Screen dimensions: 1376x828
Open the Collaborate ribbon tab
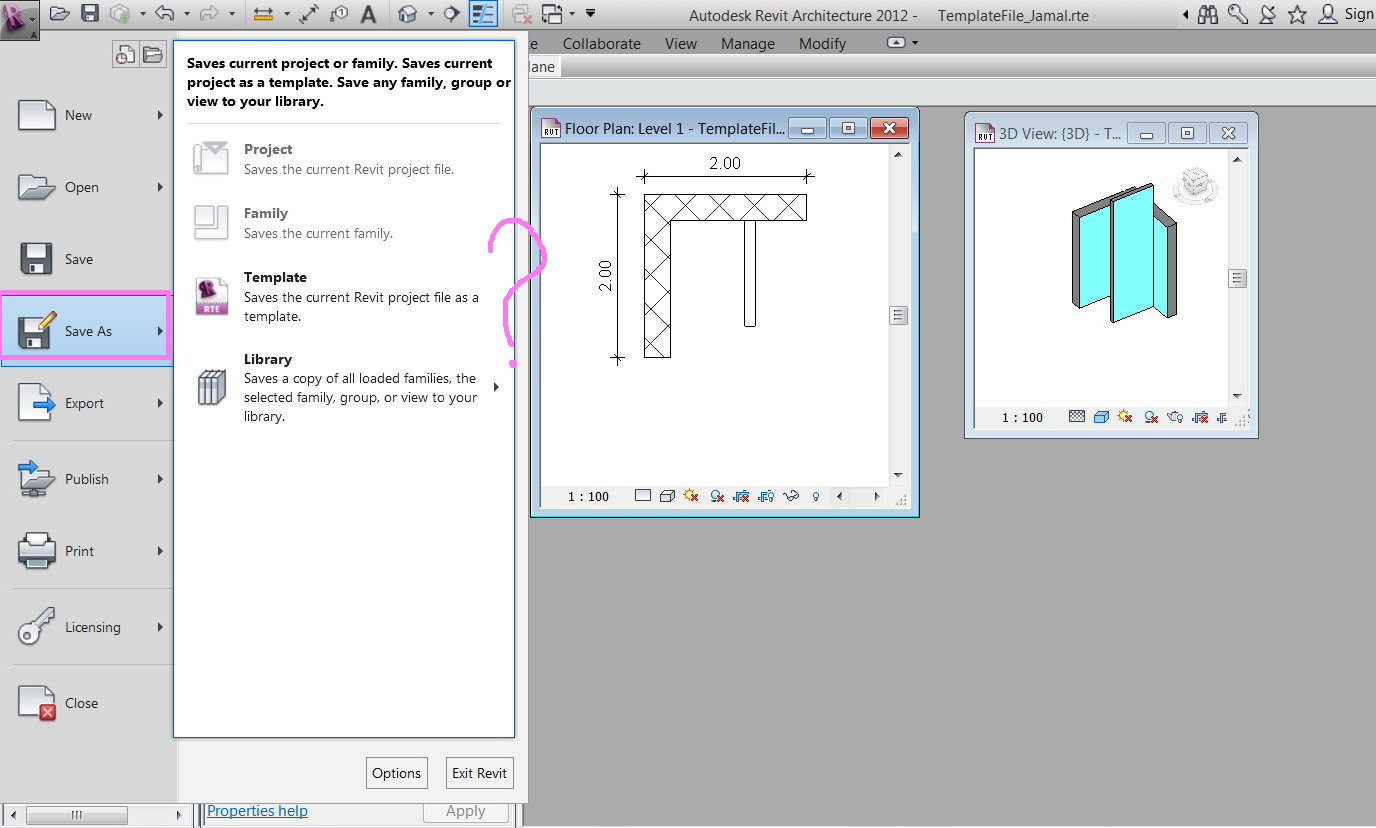click(602, 44)
